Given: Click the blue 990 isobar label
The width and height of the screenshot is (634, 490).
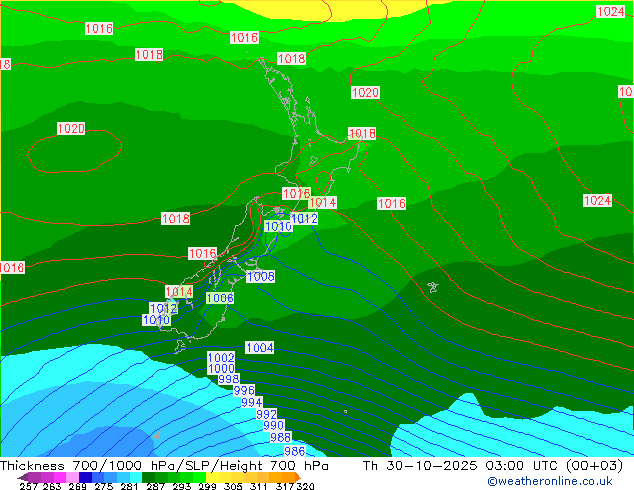Looking at the screenshot, I should click(x=274, y=425).
